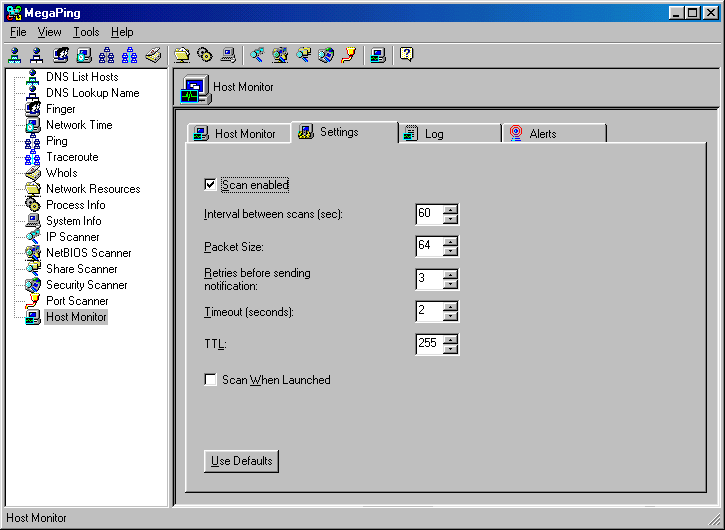Click the NetBIOS Scanner toolbar icon
Screen dimensions: 725x530
(280, 55)
